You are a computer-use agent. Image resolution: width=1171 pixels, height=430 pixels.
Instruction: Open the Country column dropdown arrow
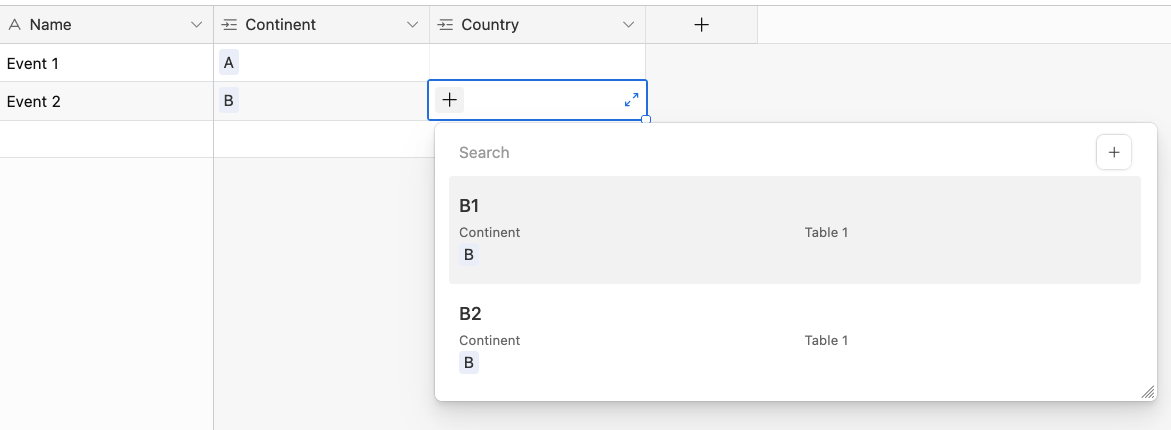(x=628, y=25)
